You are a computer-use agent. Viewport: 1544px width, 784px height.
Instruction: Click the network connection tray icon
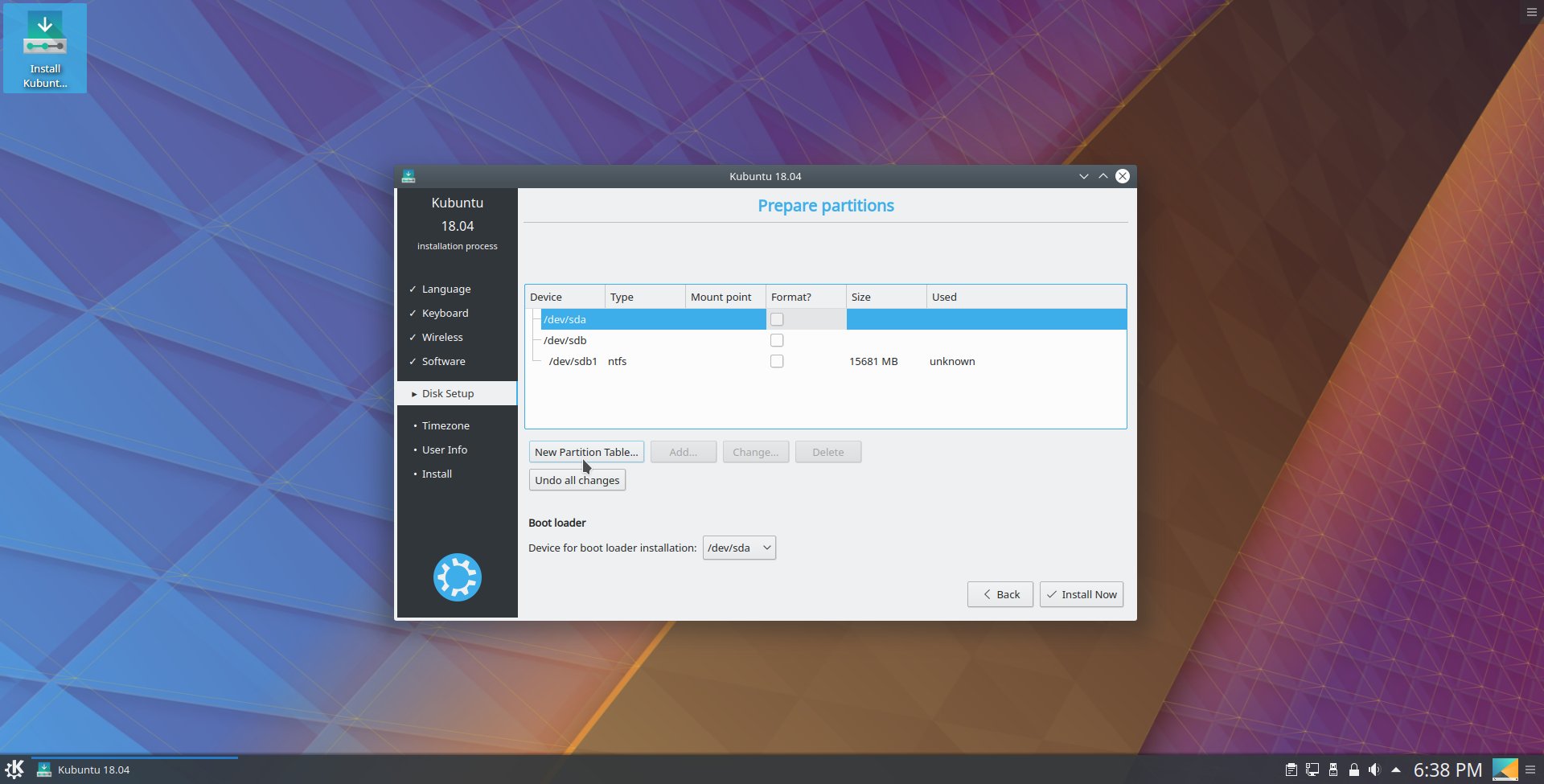point(1312,770)
